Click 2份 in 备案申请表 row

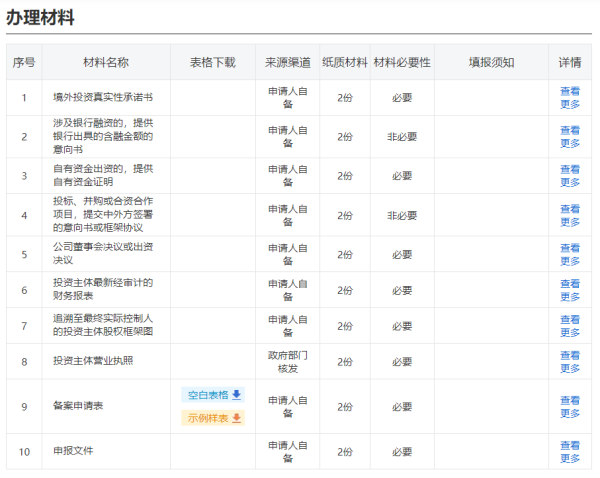click(345, 407)
